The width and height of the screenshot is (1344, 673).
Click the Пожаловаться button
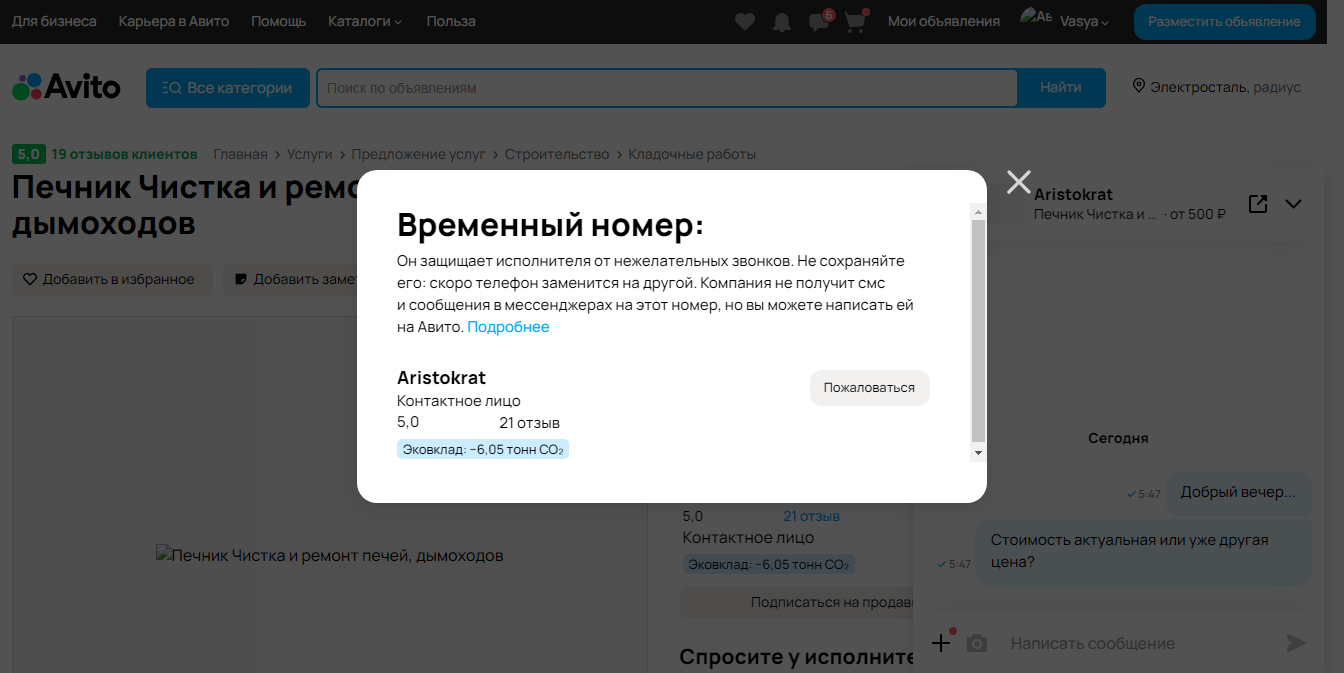pos(869,388)
